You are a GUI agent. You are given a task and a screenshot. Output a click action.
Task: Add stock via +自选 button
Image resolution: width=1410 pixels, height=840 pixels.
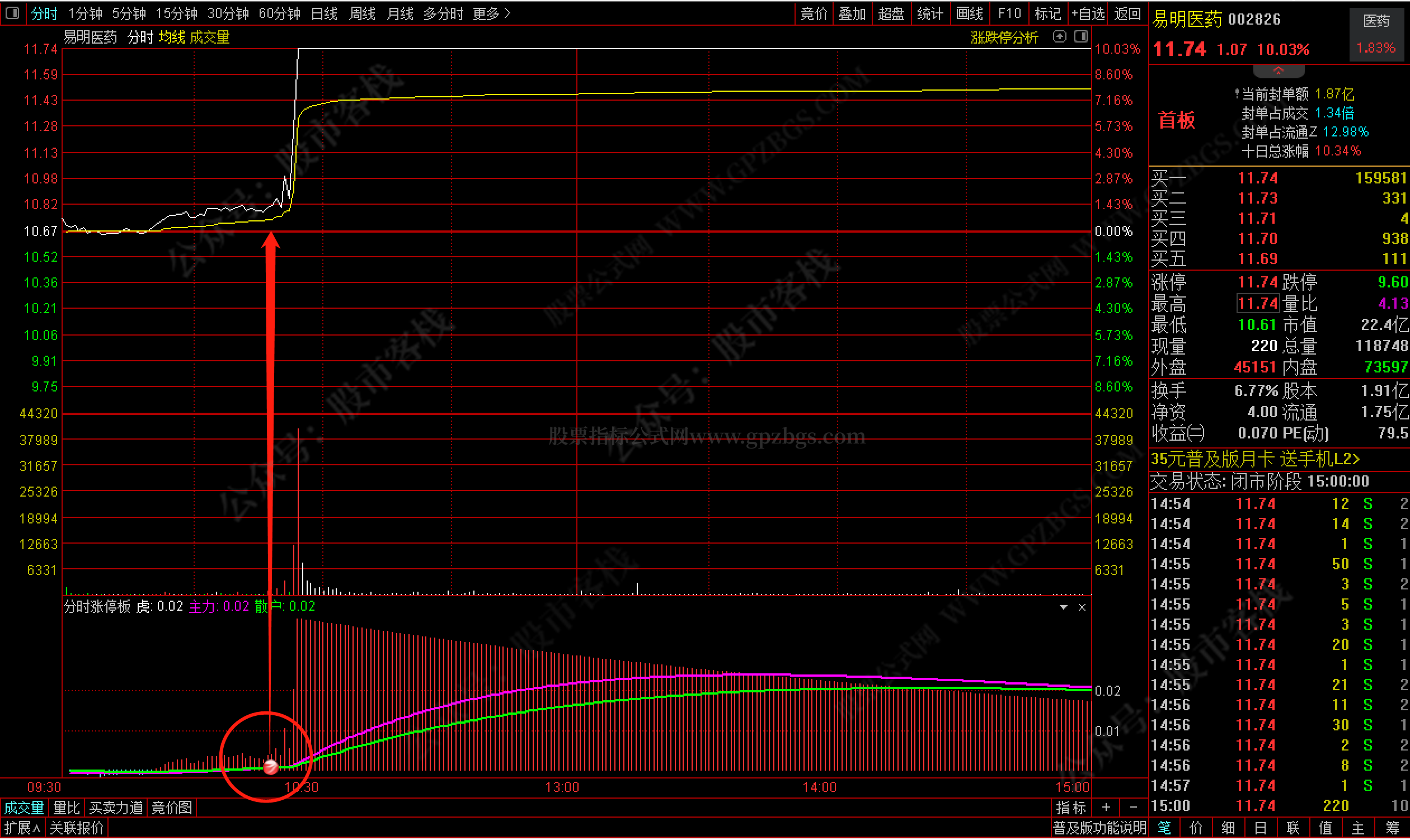(x=1088, y=13)
